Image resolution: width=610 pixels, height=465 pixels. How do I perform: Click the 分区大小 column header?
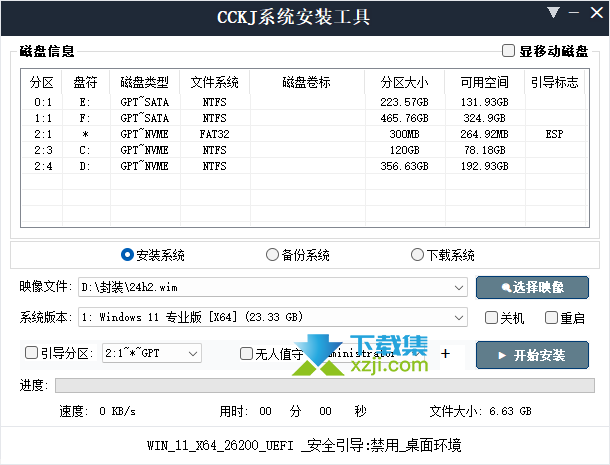click(403, 81)
